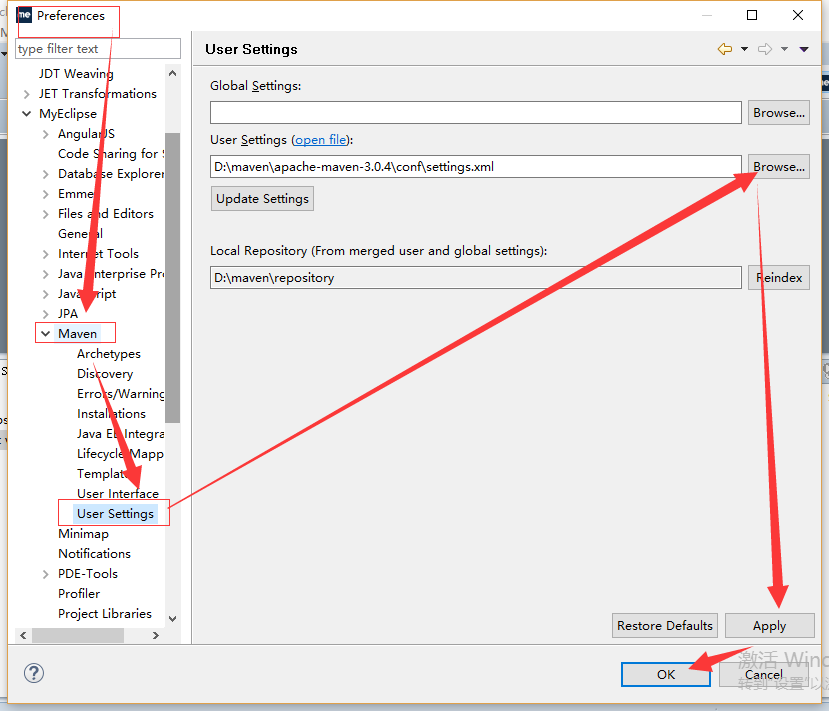Select Profiler preferences item

pos(79,594)
